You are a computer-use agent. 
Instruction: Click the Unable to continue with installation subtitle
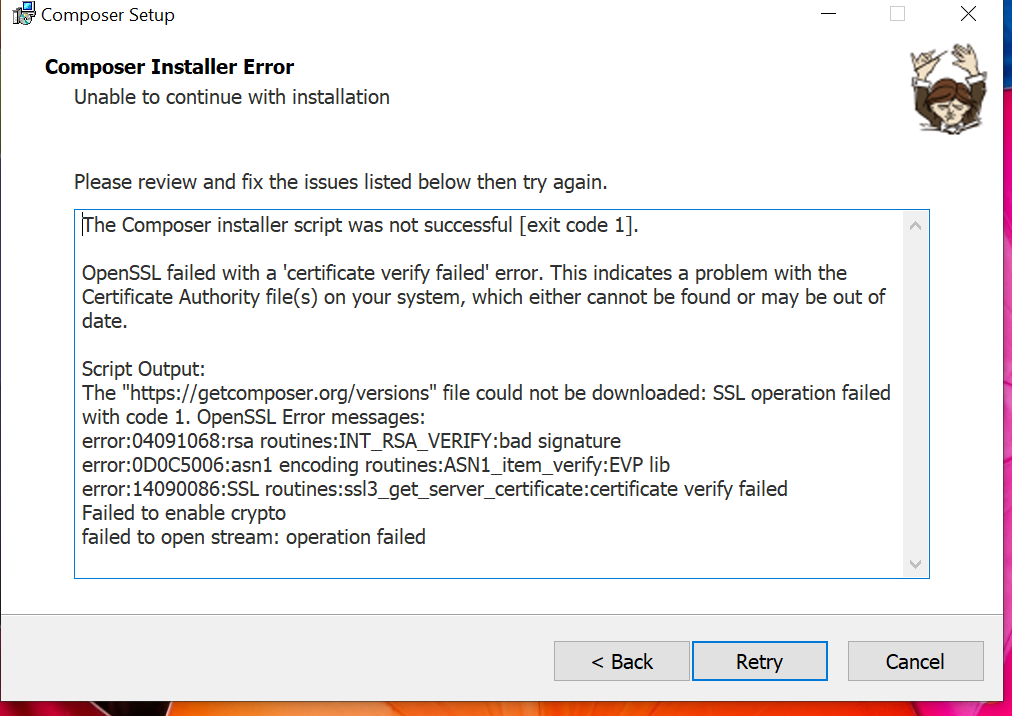[231, 97]
